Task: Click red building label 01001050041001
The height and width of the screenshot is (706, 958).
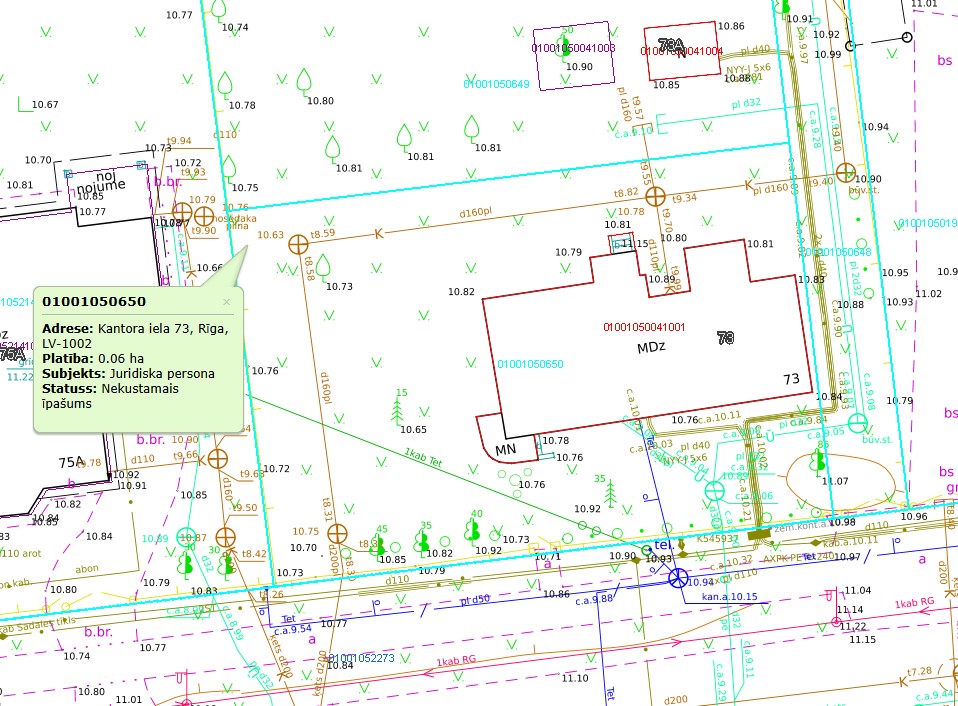Action: [644, 327]
